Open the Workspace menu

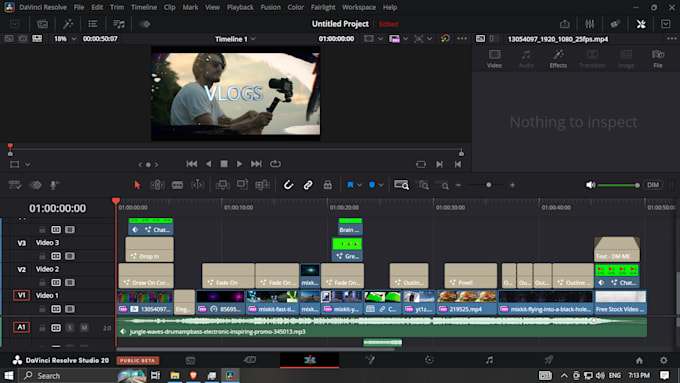pyautogui.click(x=359, y=7)
